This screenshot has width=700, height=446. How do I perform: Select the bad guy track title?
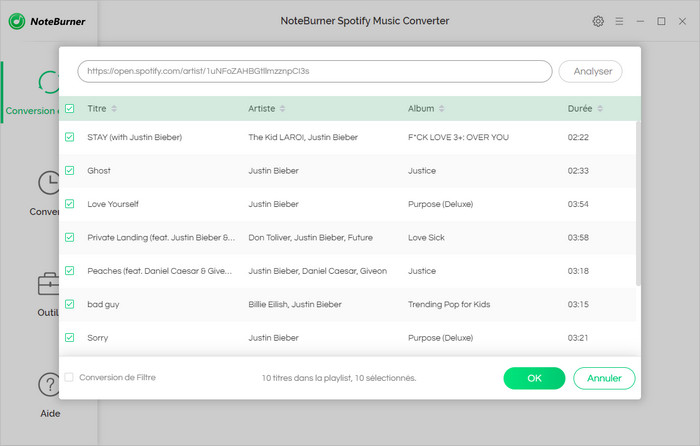tap(103, 304)
